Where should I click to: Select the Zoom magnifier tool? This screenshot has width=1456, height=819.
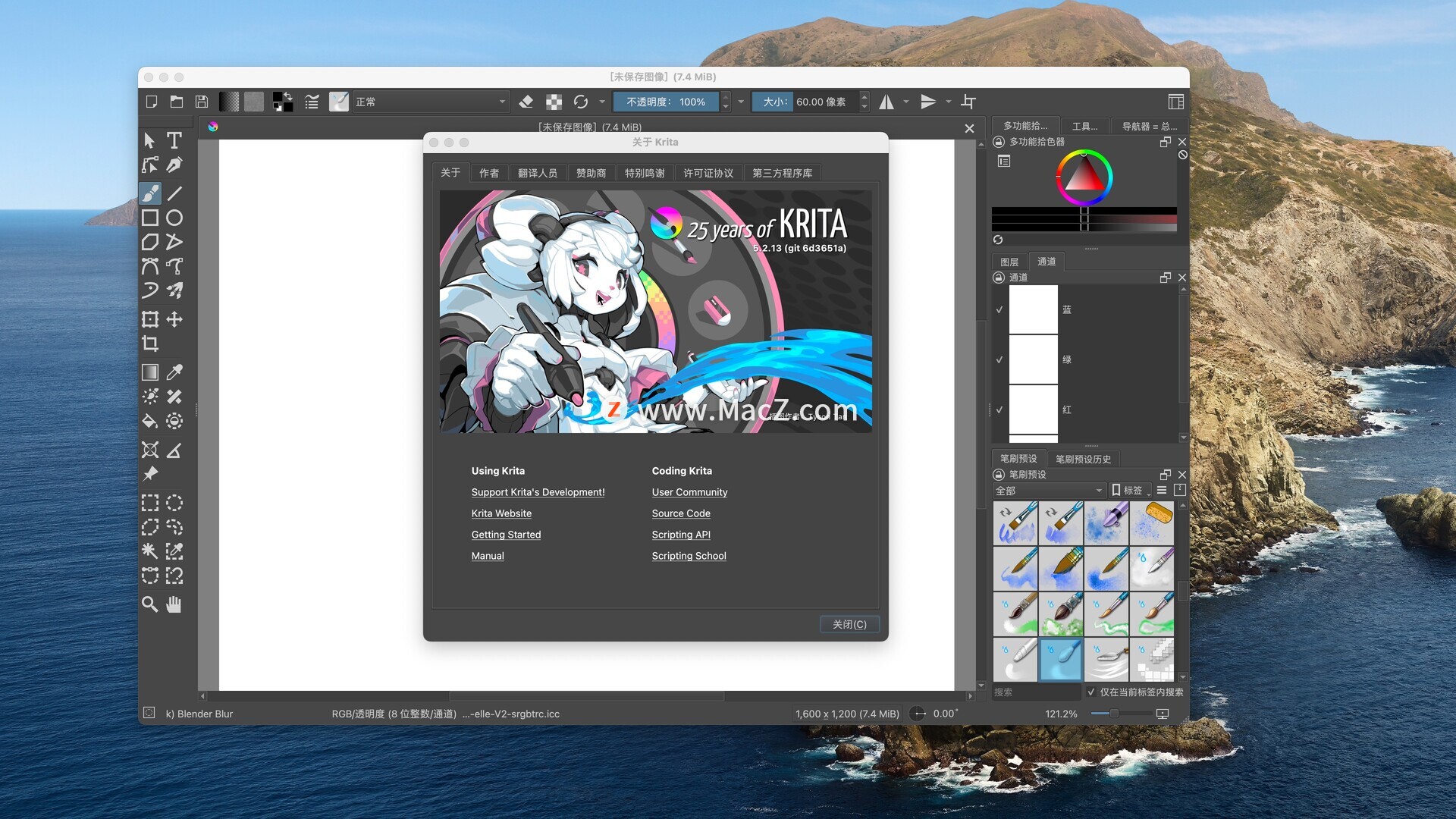pos(150,604)
